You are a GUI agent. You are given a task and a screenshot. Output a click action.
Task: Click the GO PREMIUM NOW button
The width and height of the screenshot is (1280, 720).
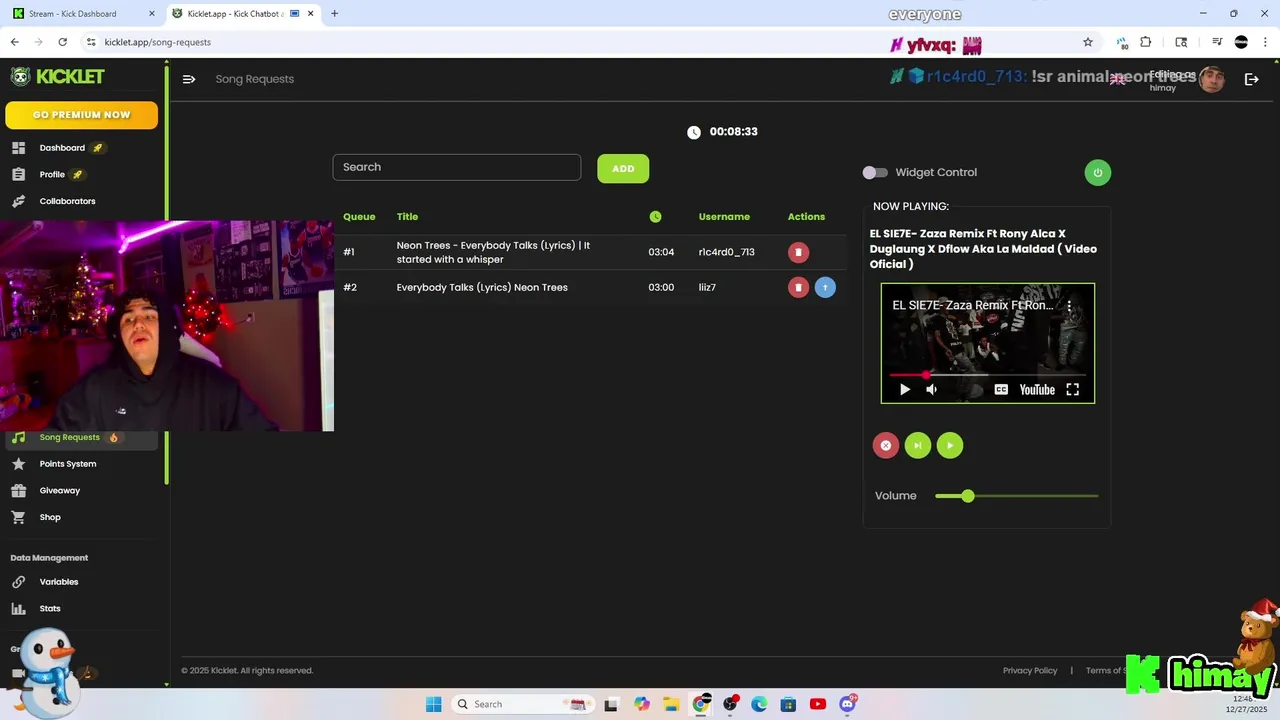(81, 115)
